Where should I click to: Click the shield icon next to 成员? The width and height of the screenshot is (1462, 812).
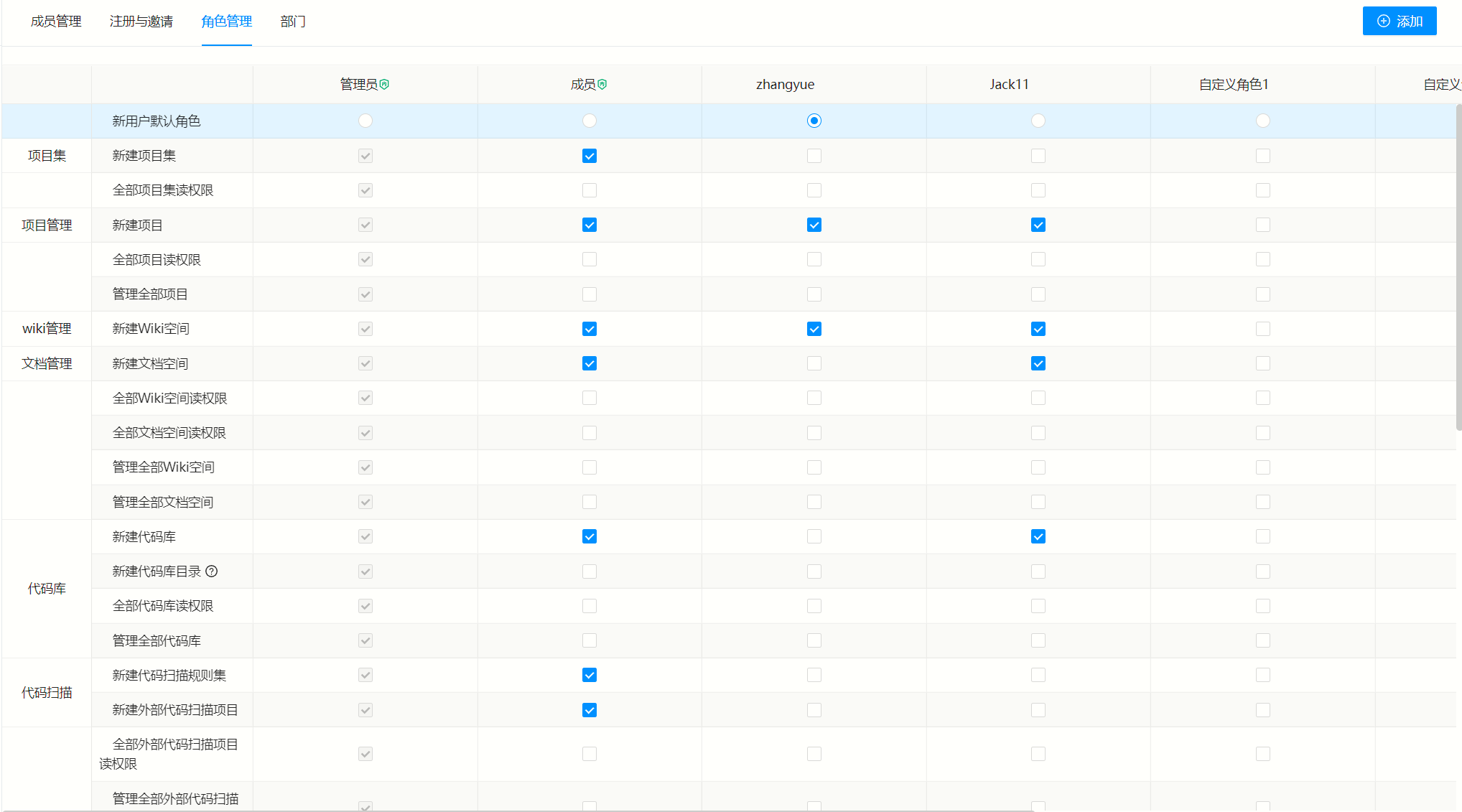coord(602,85)
